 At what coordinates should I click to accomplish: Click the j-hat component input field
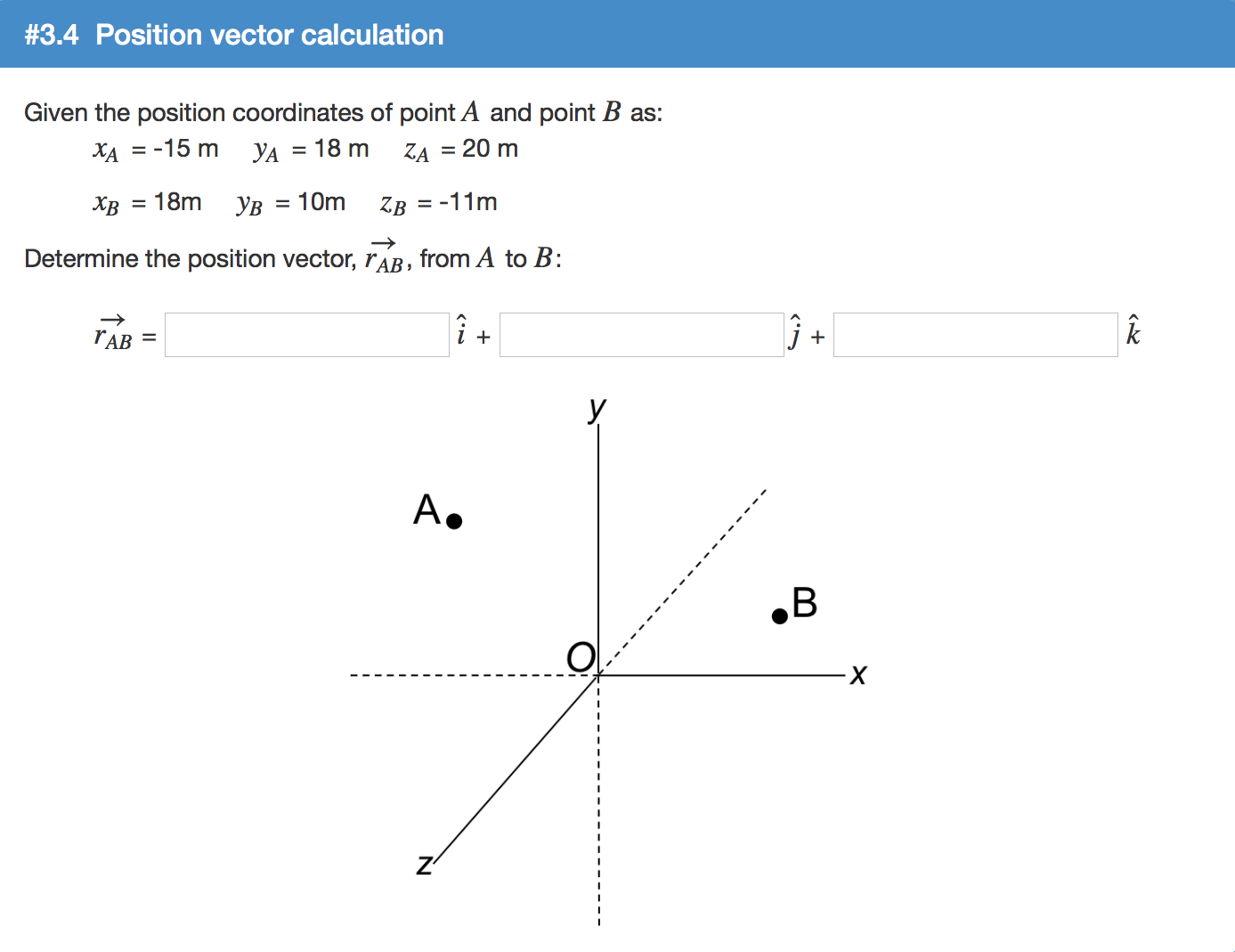click(641, 334)
